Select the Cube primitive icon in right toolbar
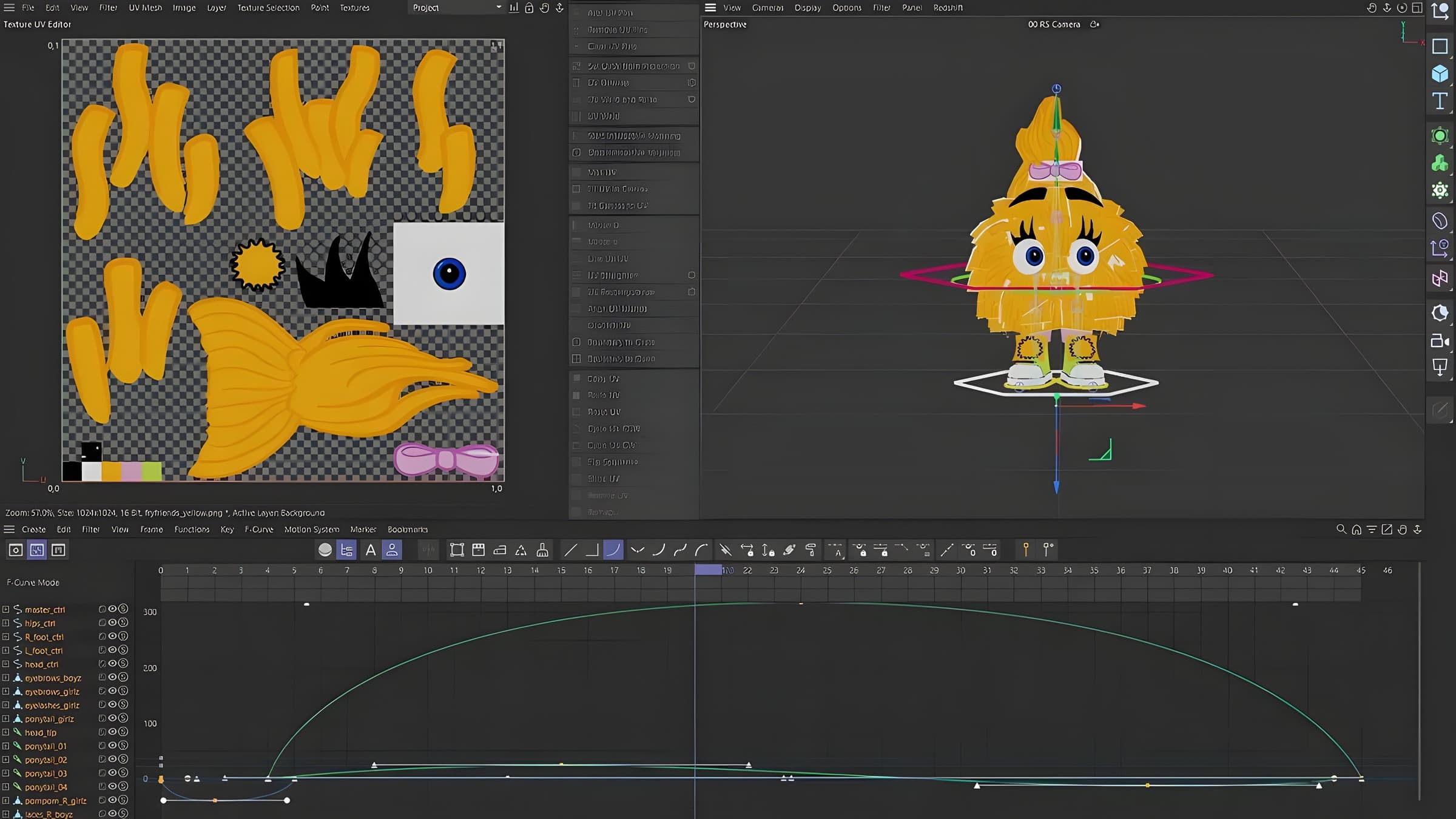The width and height of the screenshot is (1456, 819). [x=1440, y=73]
